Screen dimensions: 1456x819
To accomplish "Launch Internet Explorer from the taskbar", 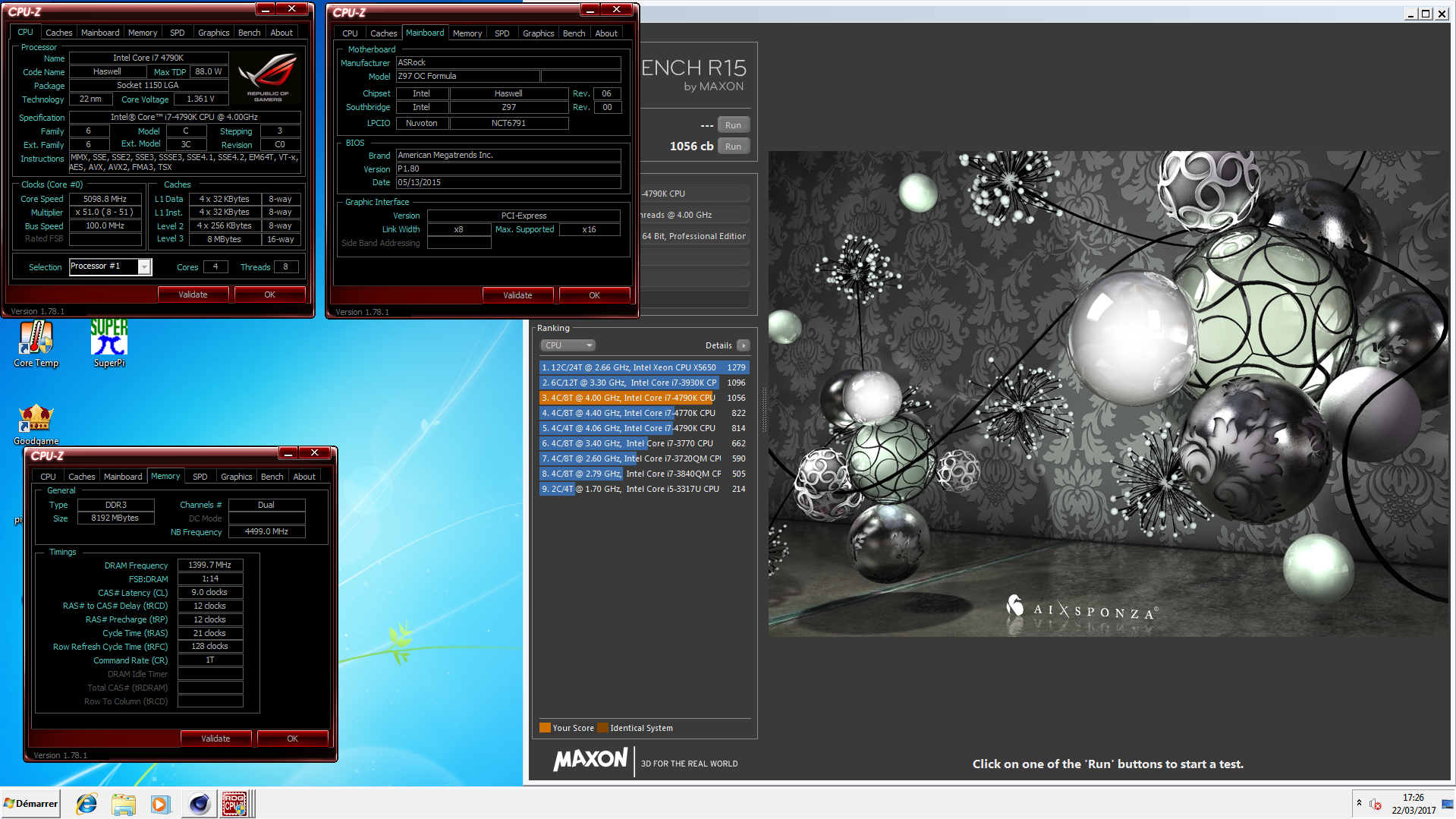I will click(86, 804).
